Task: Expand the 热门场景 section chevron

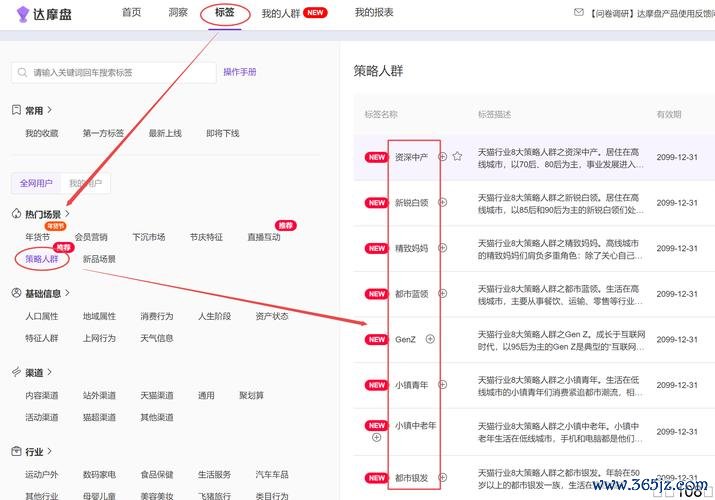Action: (67, 213)
